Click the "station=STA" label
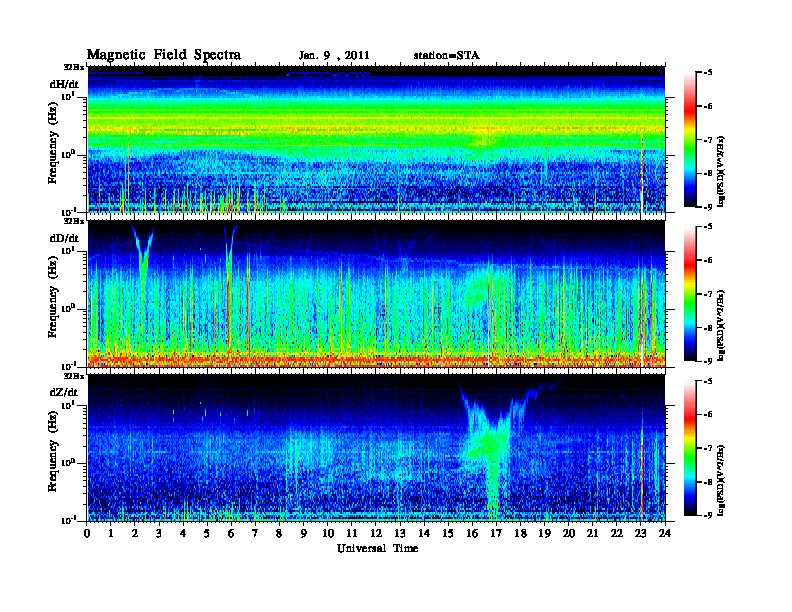This screenshot has width=792, height=612. pyautogui.click(x=446, y=56)
